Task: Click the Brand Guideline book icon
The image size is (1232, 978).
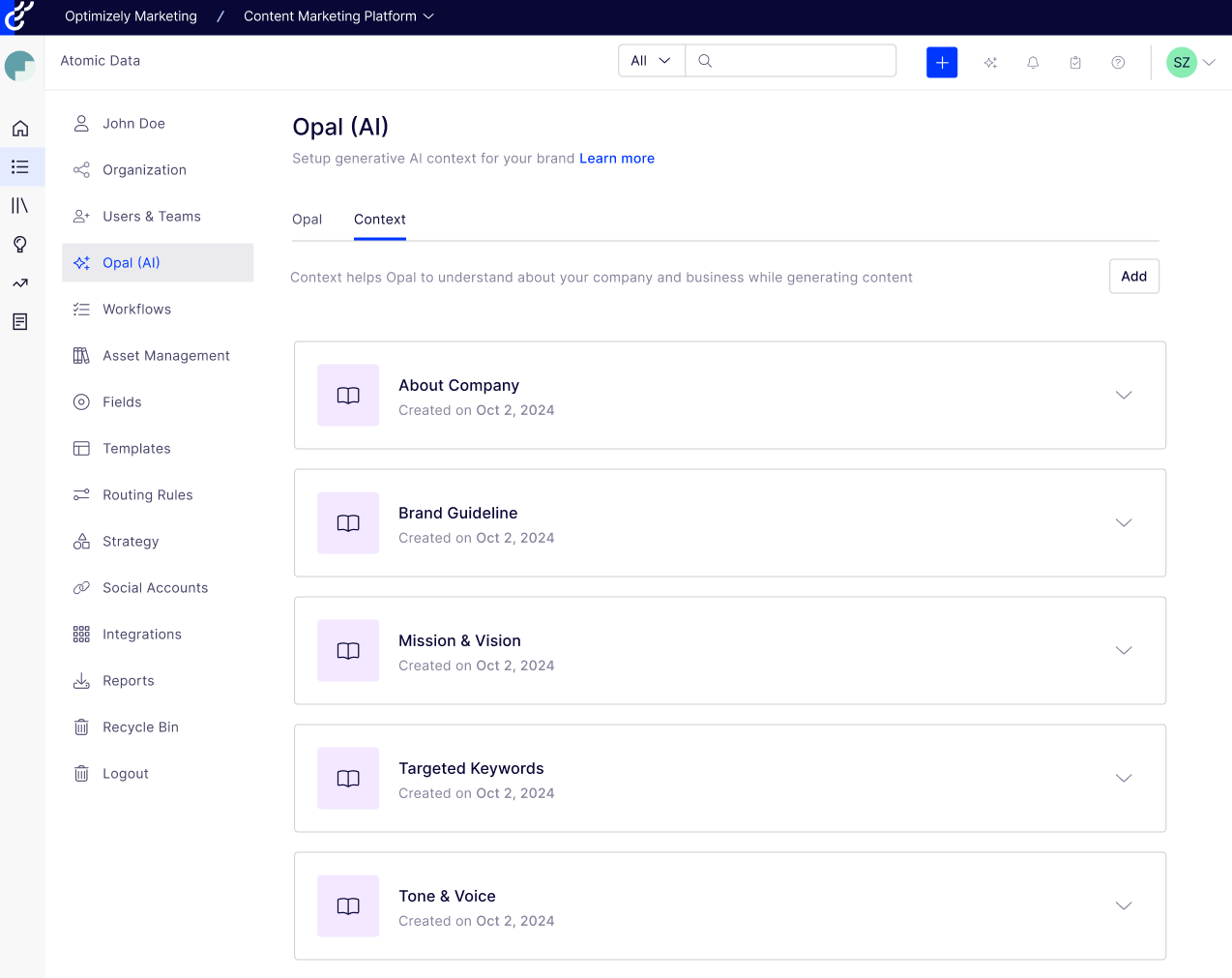Action: pos(348,523)
